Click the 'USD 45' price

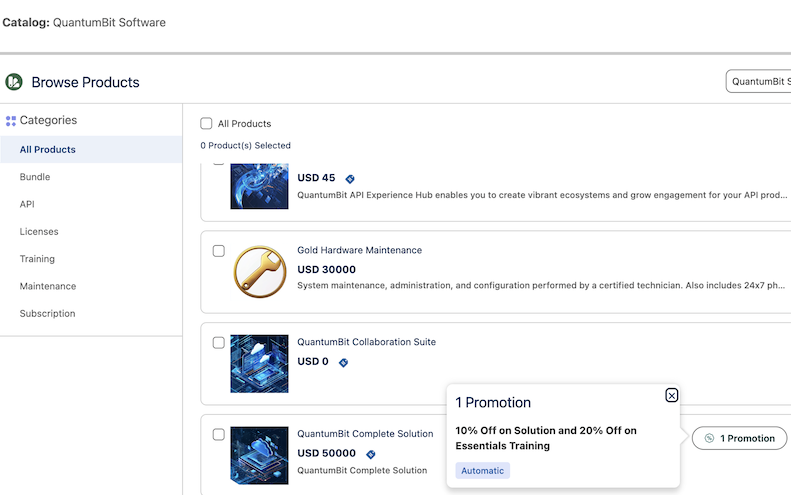[x=316, y=178]
